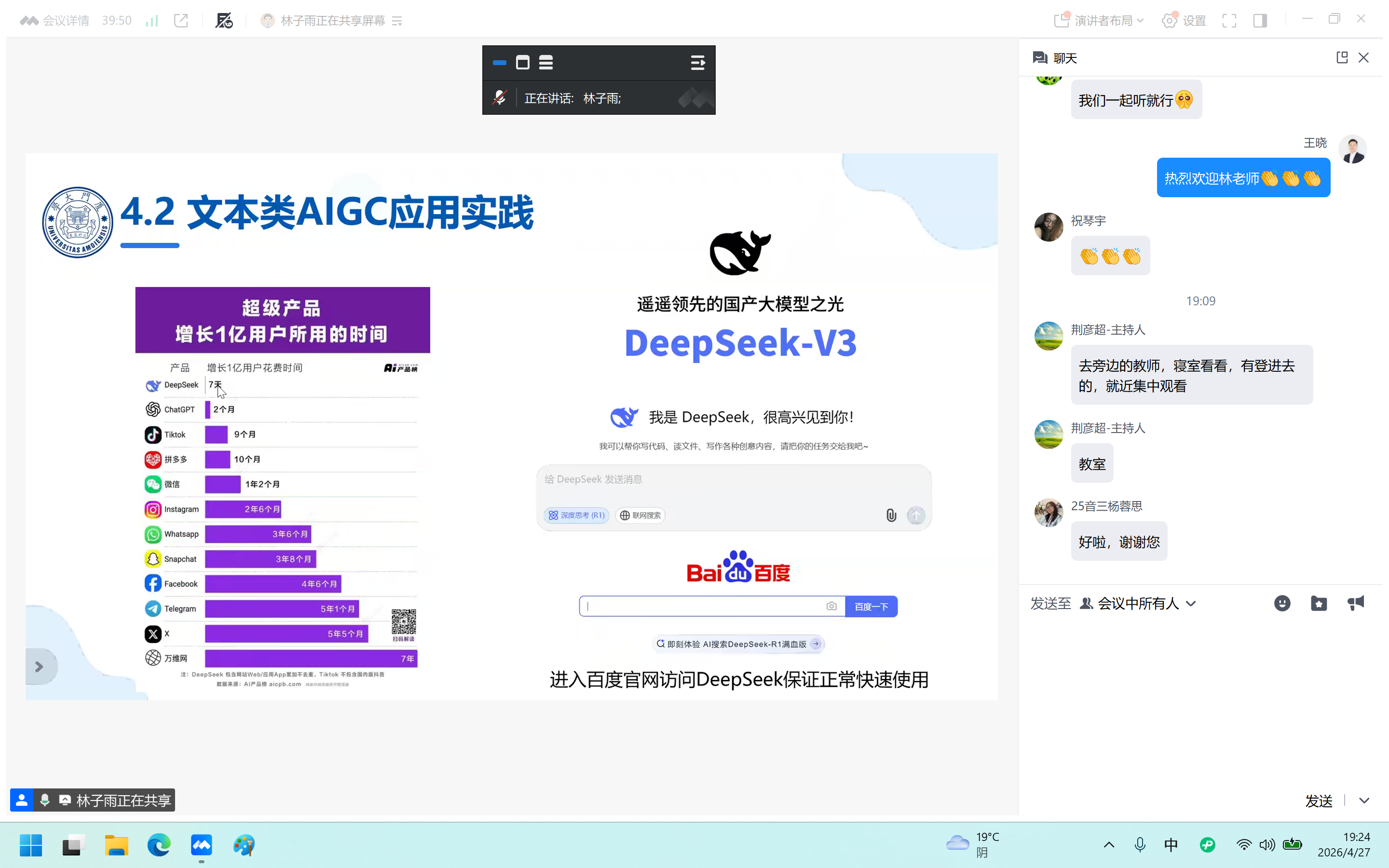This screenshot has height=868, width=1389.
Task: Open the favorites folder icon in chat
Action: (1319, 603)
